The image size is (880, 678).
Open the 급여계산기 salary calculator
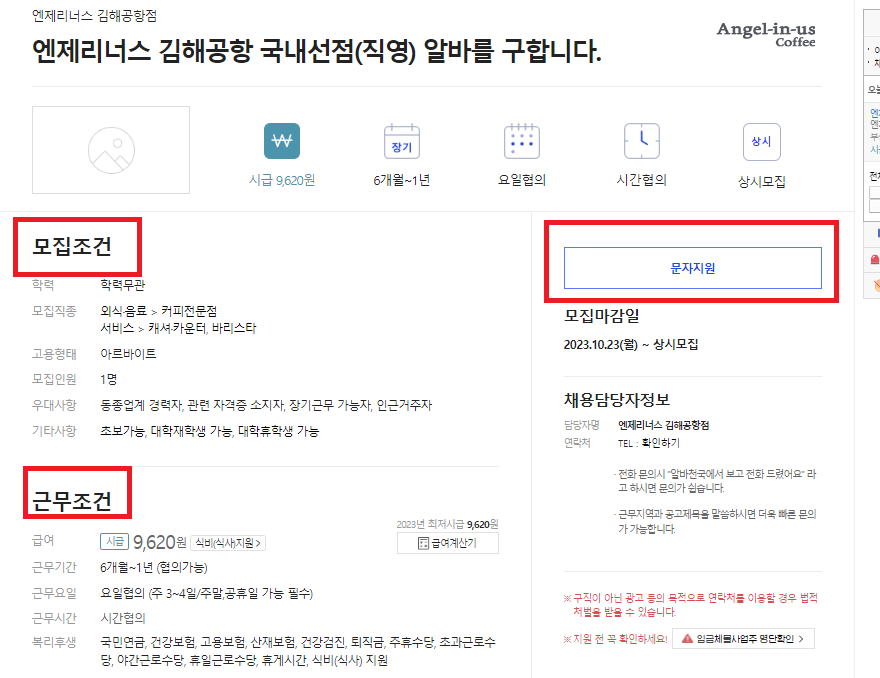(448, 543)
